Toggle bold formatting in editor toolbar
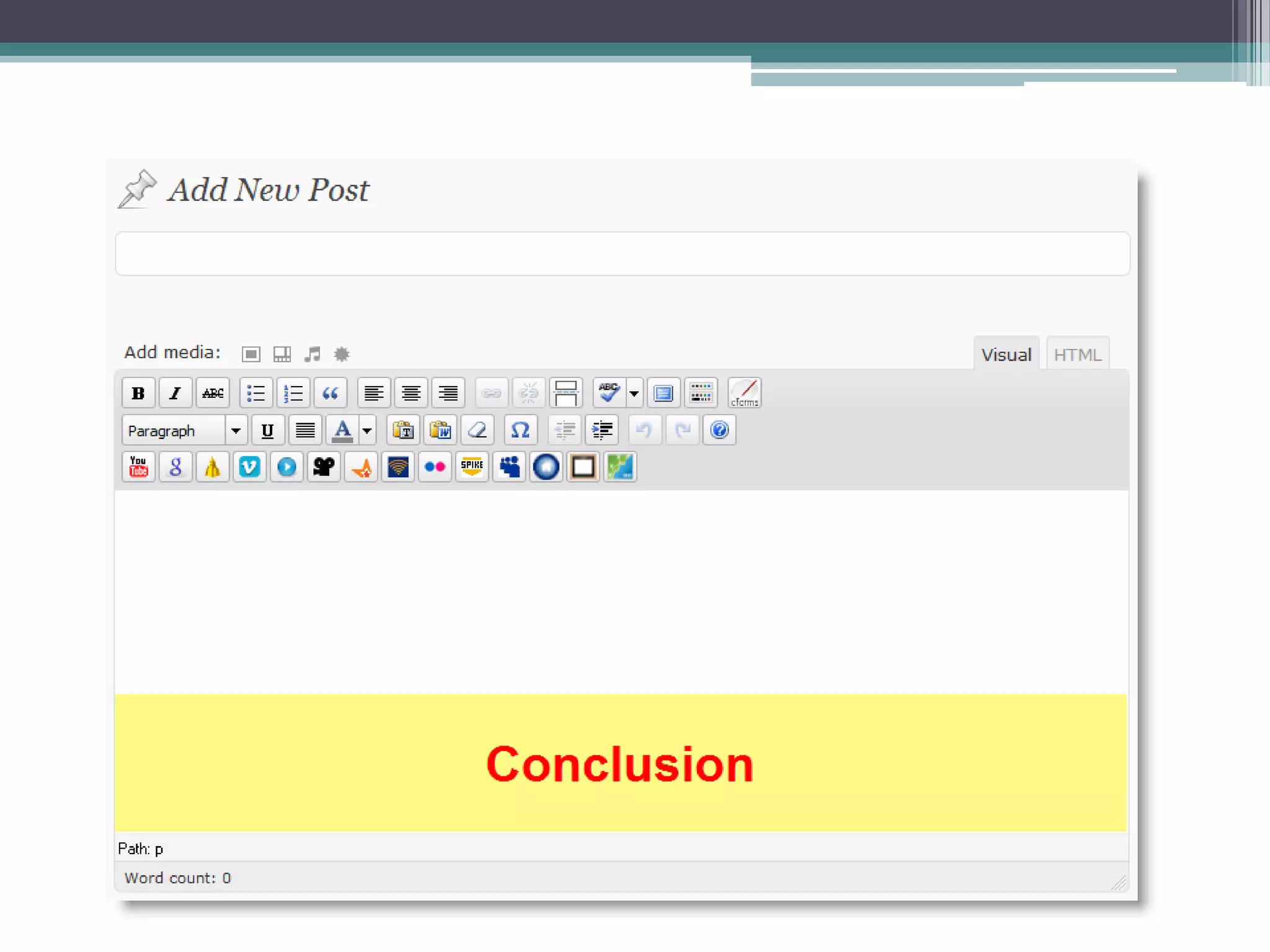 pyautogui.click(x=138, y=393)
